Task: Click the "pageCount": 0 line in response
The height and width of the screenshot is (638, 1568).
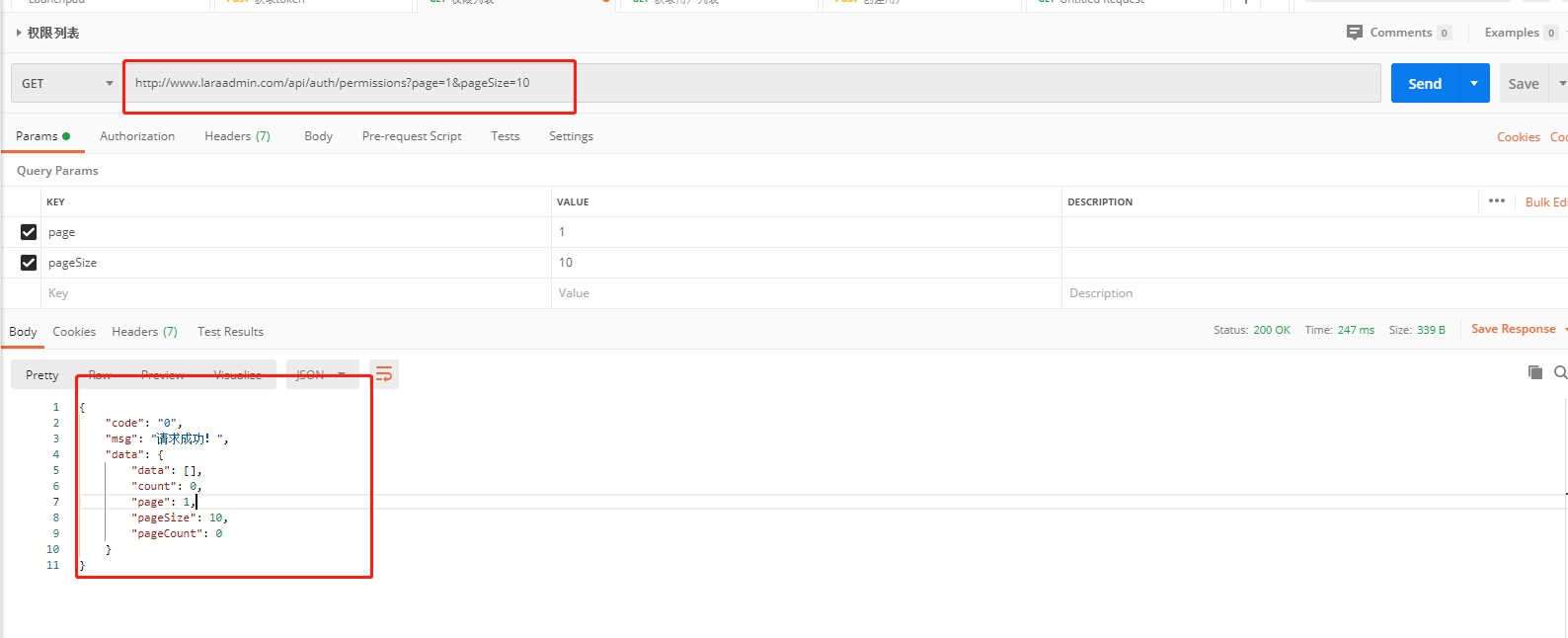Action: 177,533
